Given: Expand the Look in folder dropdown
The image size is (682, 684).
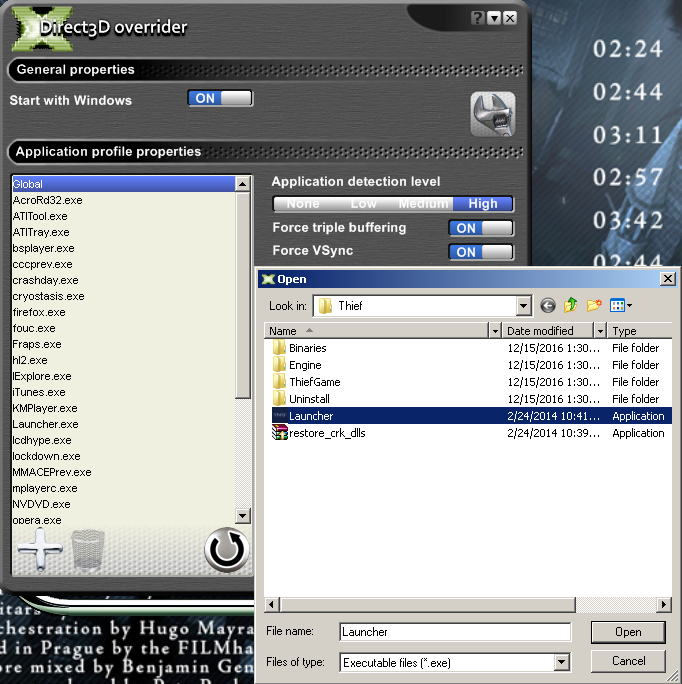Looking at the screenshot, I should click(523, 306).
